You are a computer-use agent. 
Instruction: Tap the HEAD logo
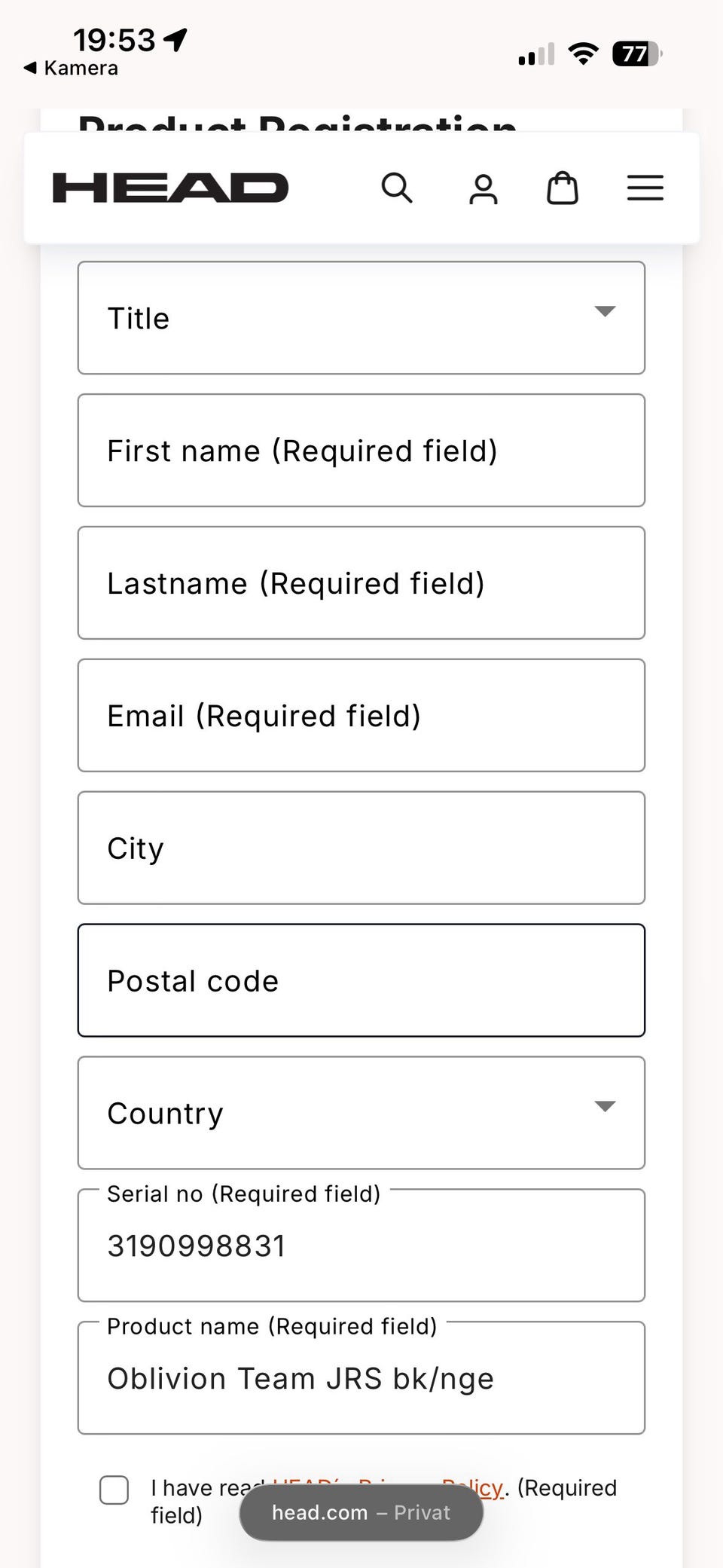(170, 188)
